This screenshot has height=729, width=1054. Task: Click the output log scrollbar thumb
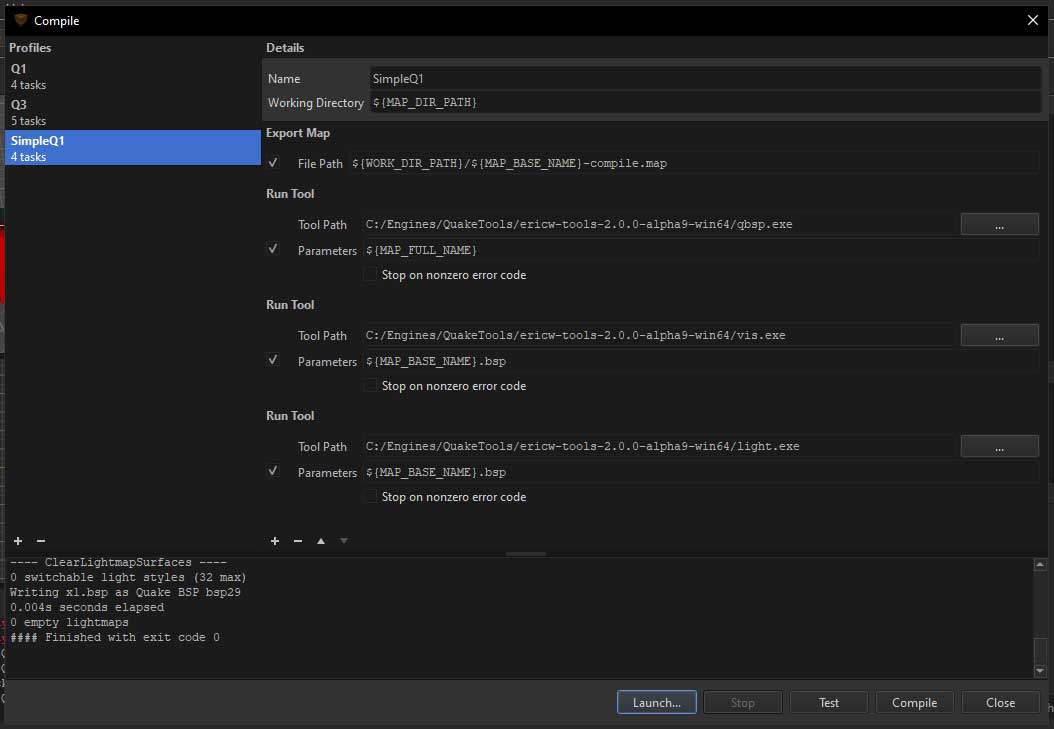point(1040,649)
